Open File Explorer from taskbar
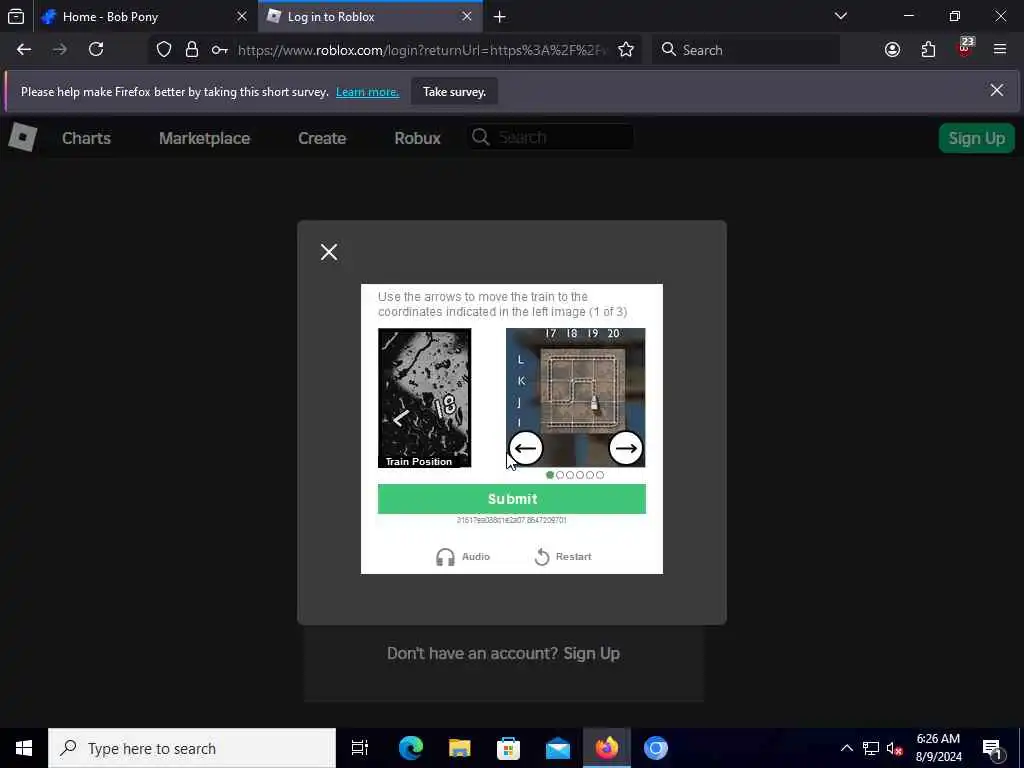This screenshot has width=1024, height=768. (460, 748)
